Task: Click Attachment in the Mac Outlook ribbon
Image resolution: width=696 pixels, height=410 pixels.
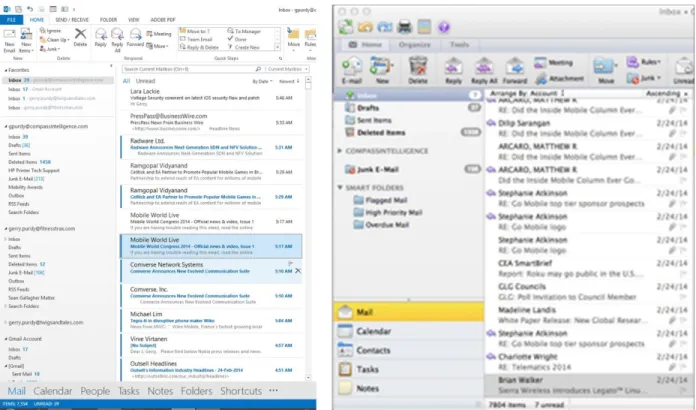Action: pos(559,79)
